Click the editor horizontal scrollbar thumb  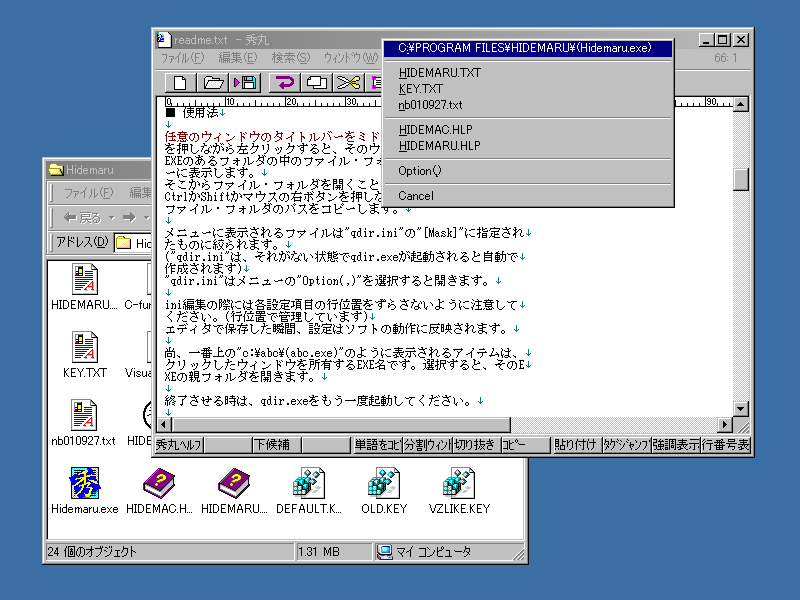click(x=341, y=424)
